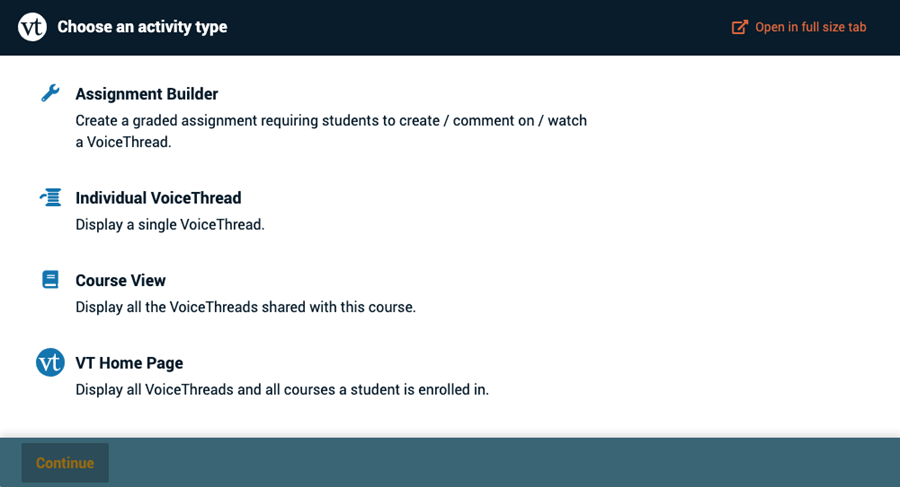Click the 'Display a single VoiceThread' description
The image size is (900, 487).
coord(170,224)
